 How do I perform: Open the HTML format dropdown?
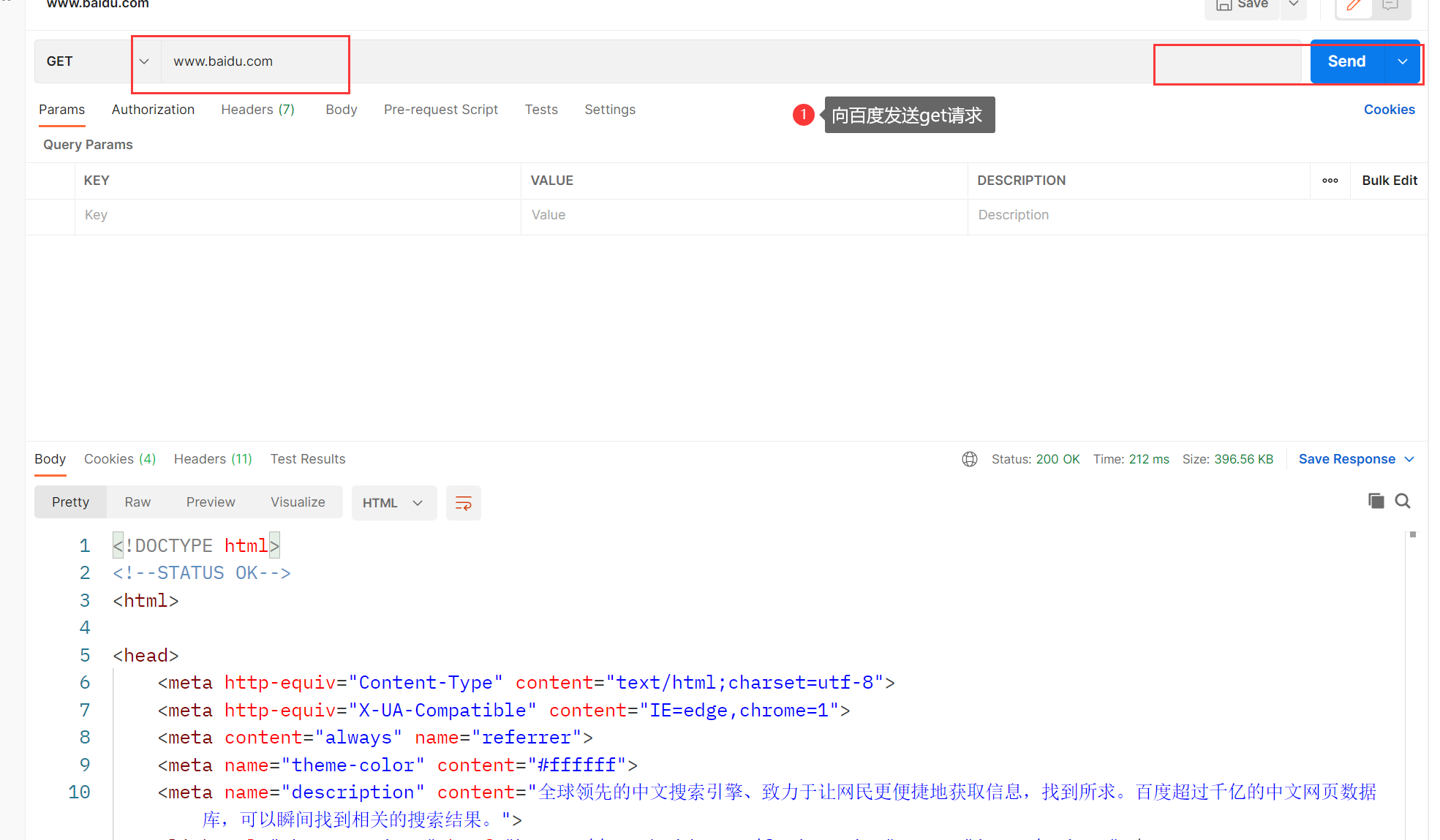pyautogui.click(x=394, y=503)
